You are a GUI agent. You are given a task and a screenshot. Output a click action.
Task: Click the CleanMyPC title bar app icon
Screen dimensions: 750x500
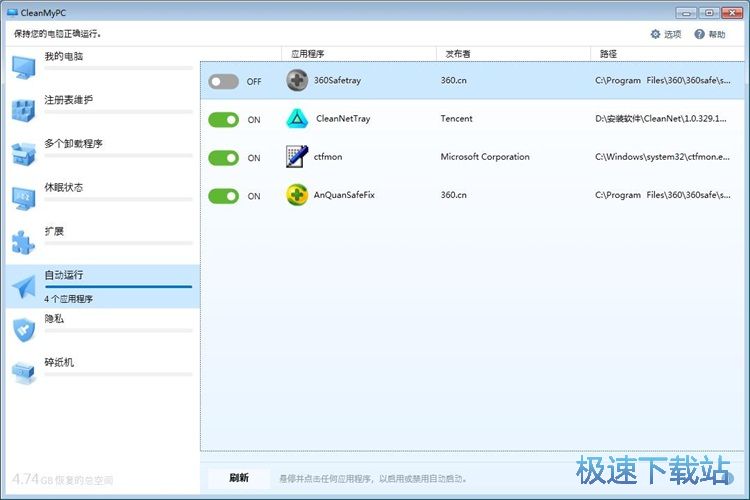click(12, 12)
